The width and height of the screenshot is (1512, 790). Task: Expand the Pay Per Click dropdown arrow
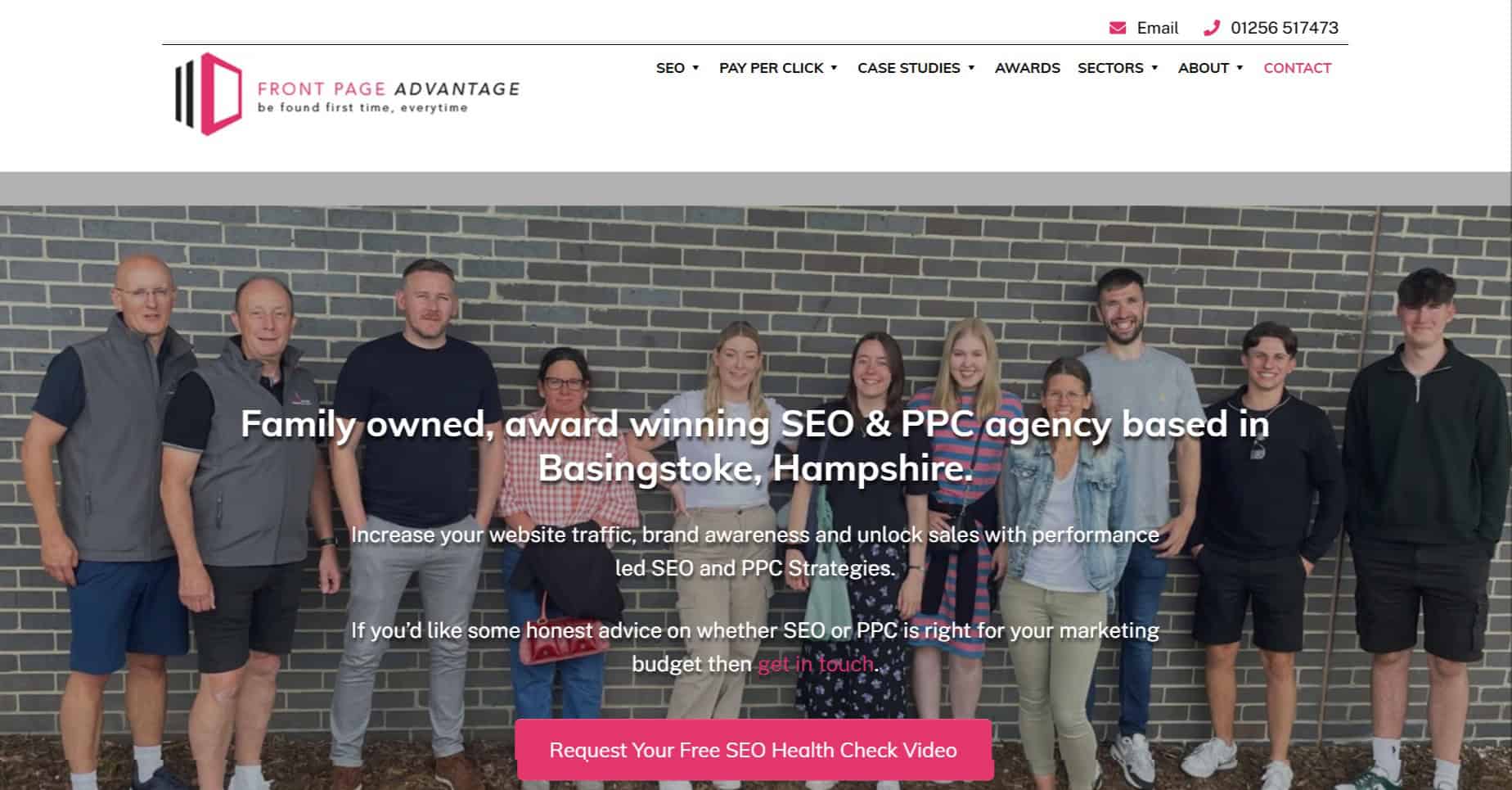click(834, 68)
